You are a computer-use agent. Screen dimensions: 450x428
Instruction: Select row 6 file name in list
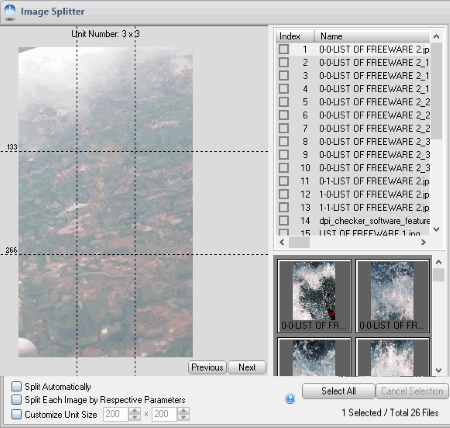(x=374, y=115)
